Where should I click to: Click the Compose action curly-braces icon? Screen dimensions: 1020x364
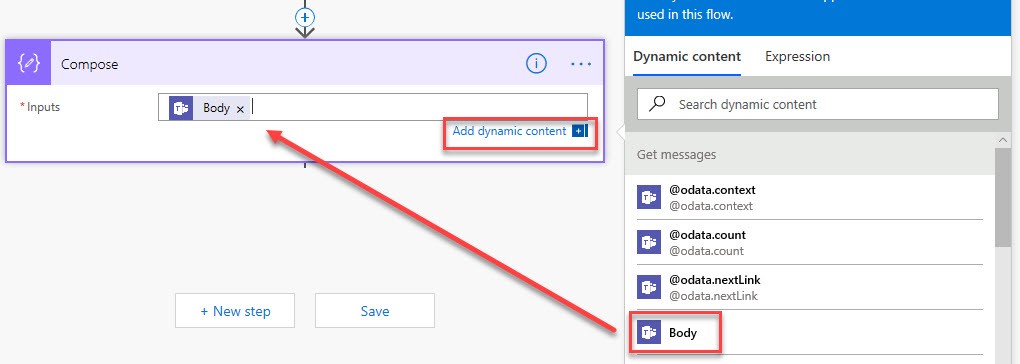pos(29,63)
